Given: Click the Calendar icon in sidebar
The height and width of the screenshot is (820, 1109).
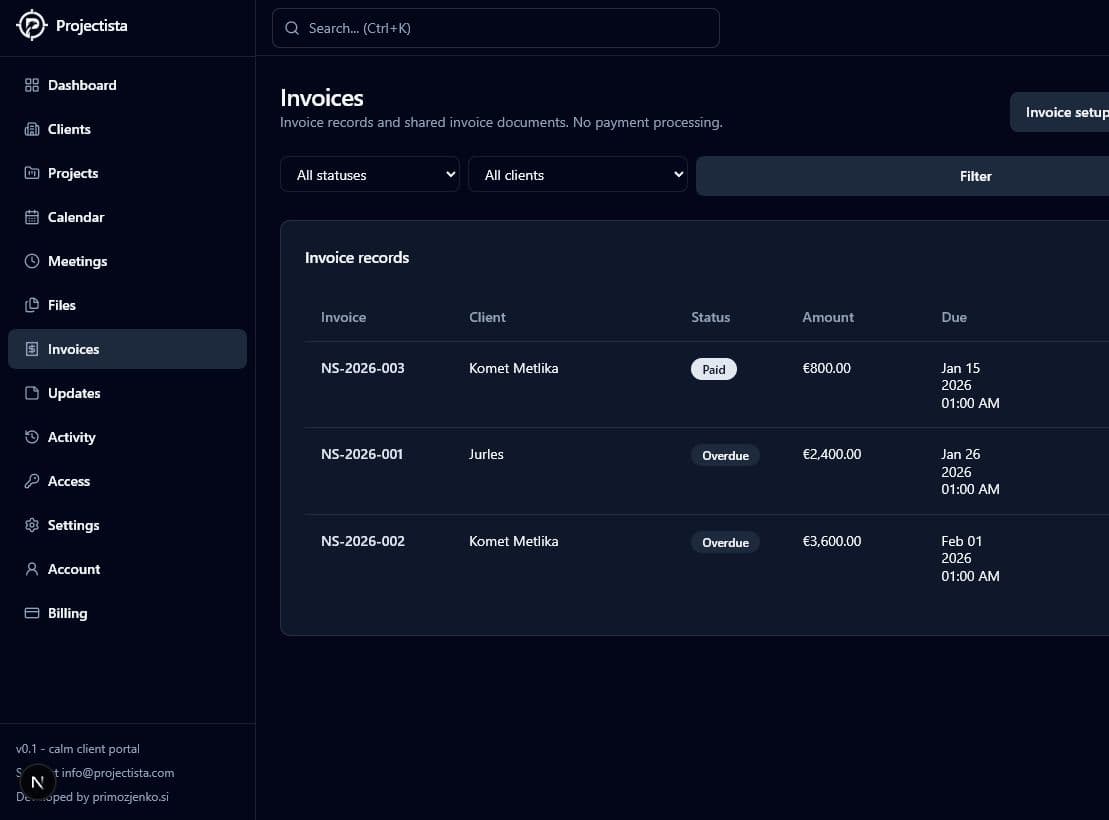Looking at the screenshot, I should 32,217.
